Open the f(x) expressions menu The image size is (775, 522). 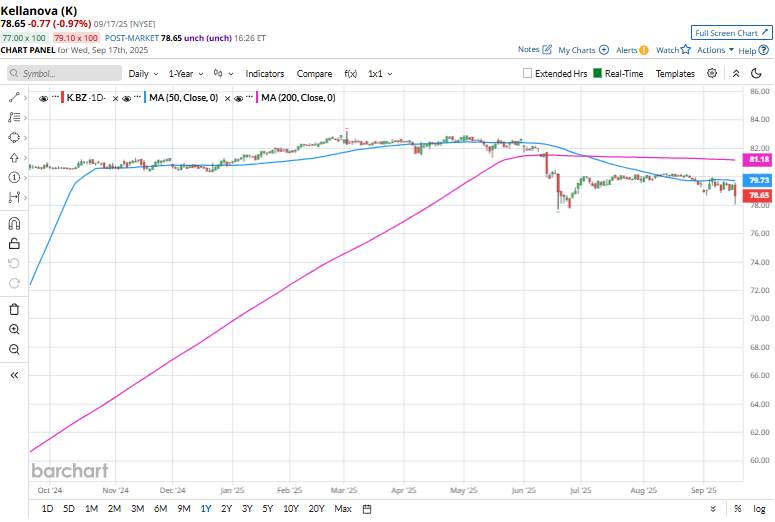point(350,74)
